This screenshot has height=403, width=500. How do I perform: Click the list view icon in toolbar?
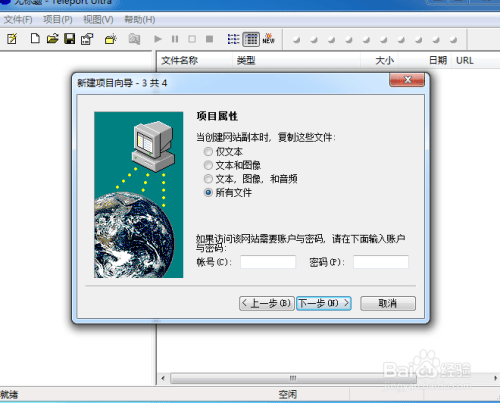(x=233, y=39)
